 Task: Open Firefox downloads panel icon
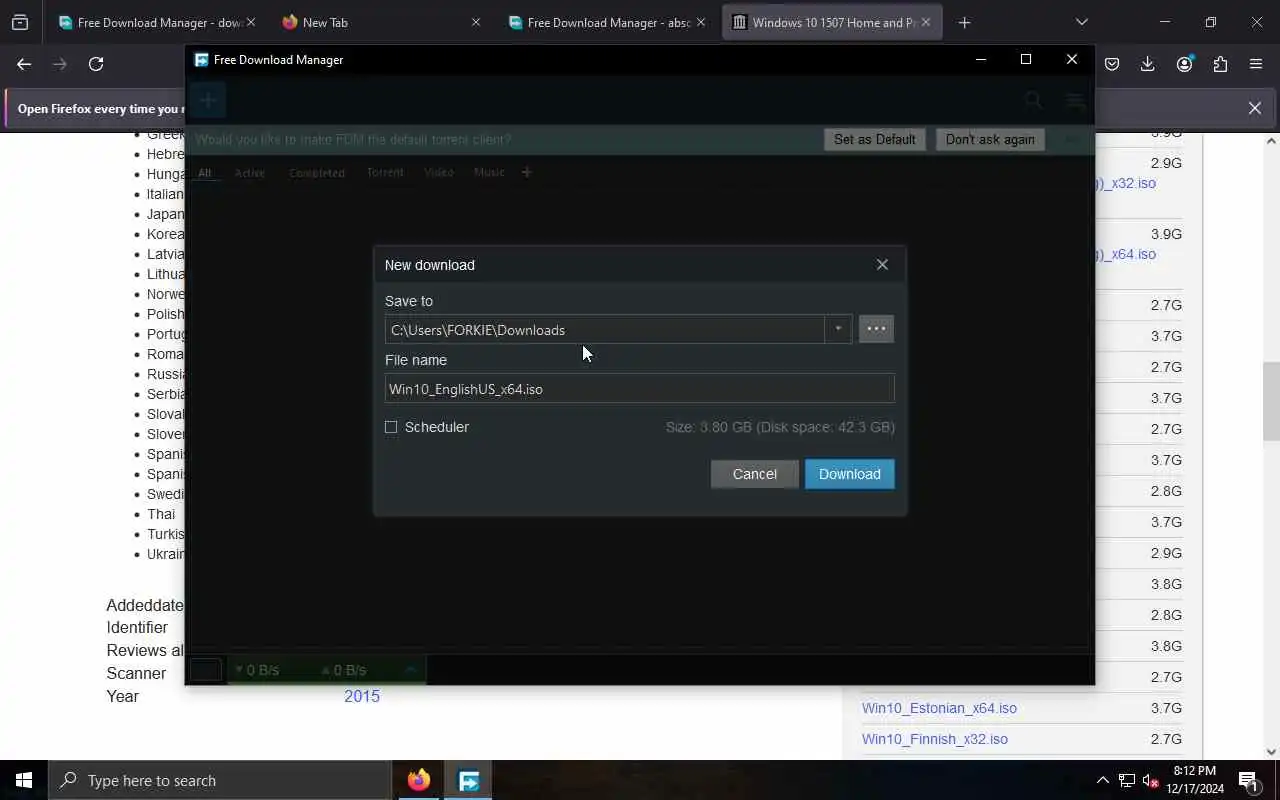(1148, 64)
